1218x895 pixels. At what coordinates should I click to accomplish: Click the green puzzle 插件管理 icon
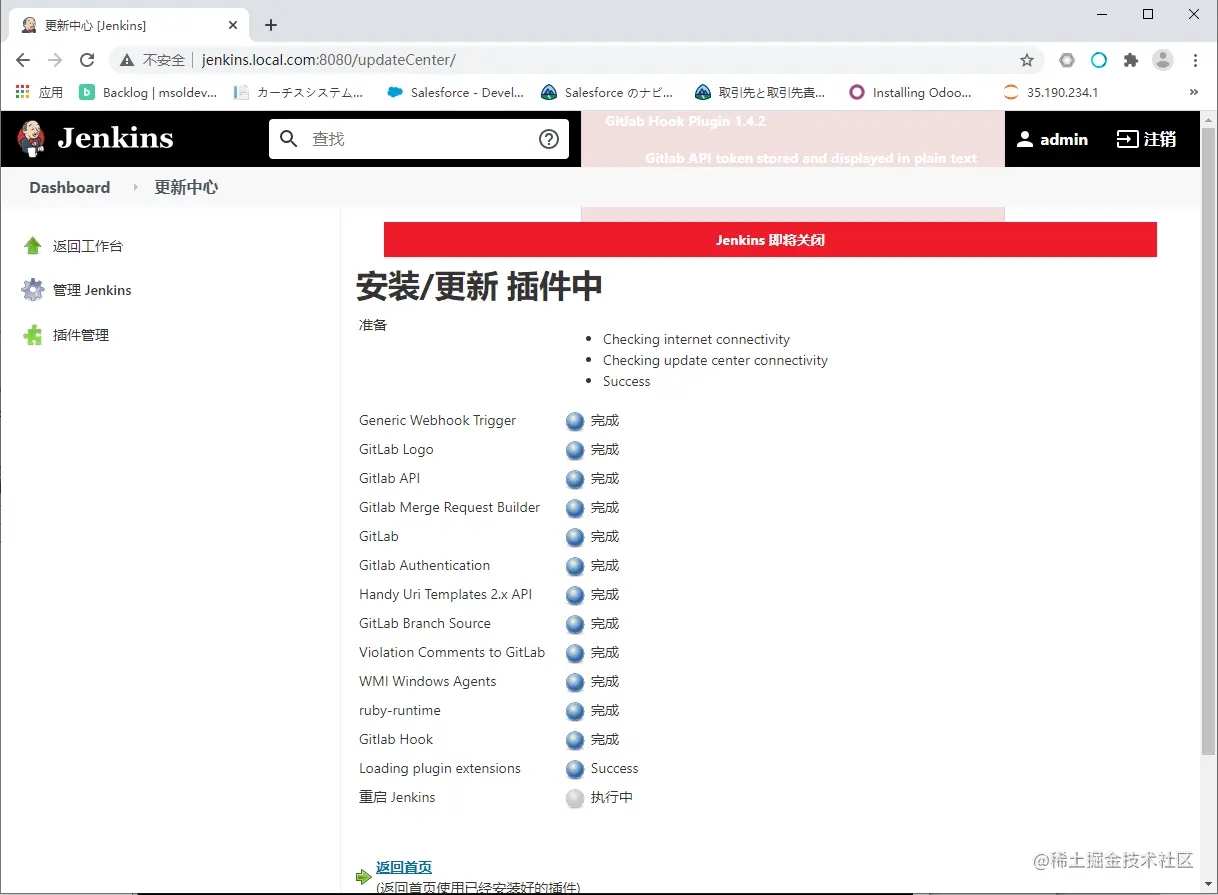(x=33, y=335)
